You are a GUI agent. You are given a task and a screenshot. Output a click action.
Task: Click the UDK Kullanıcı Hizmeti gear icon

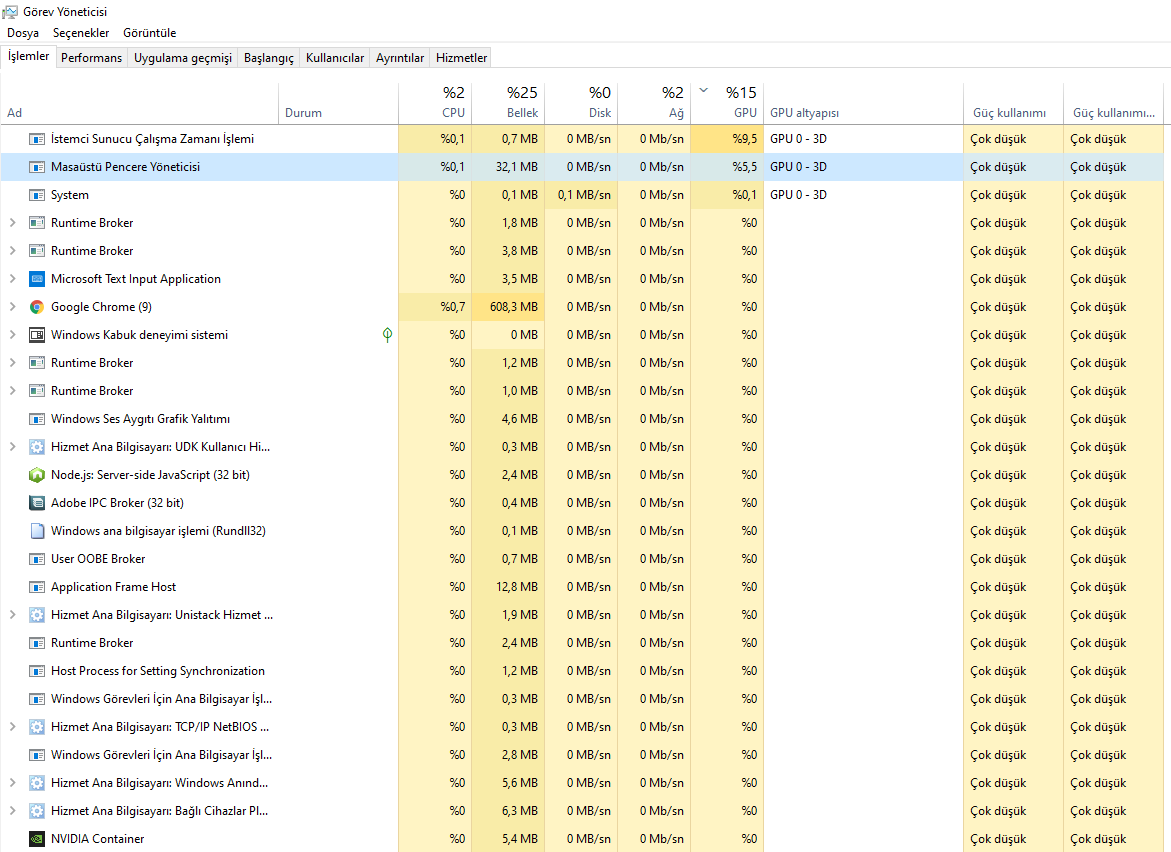[x=37, y=447]
